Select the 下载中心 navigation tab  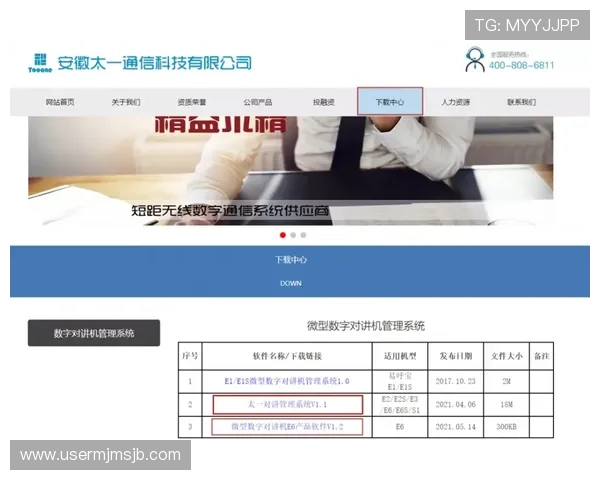pos(390,101)
